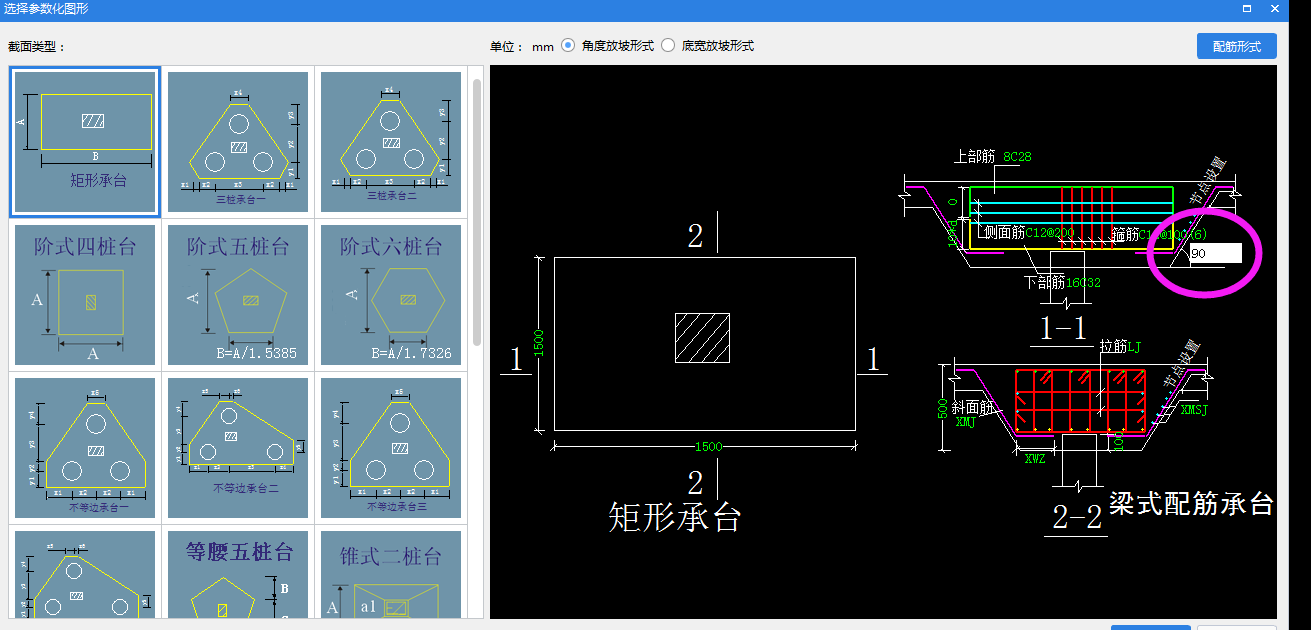Edit the 100 dimension in section 2-2
The height and width of the screenshot is (630, 1311).
coord(1119,443)
